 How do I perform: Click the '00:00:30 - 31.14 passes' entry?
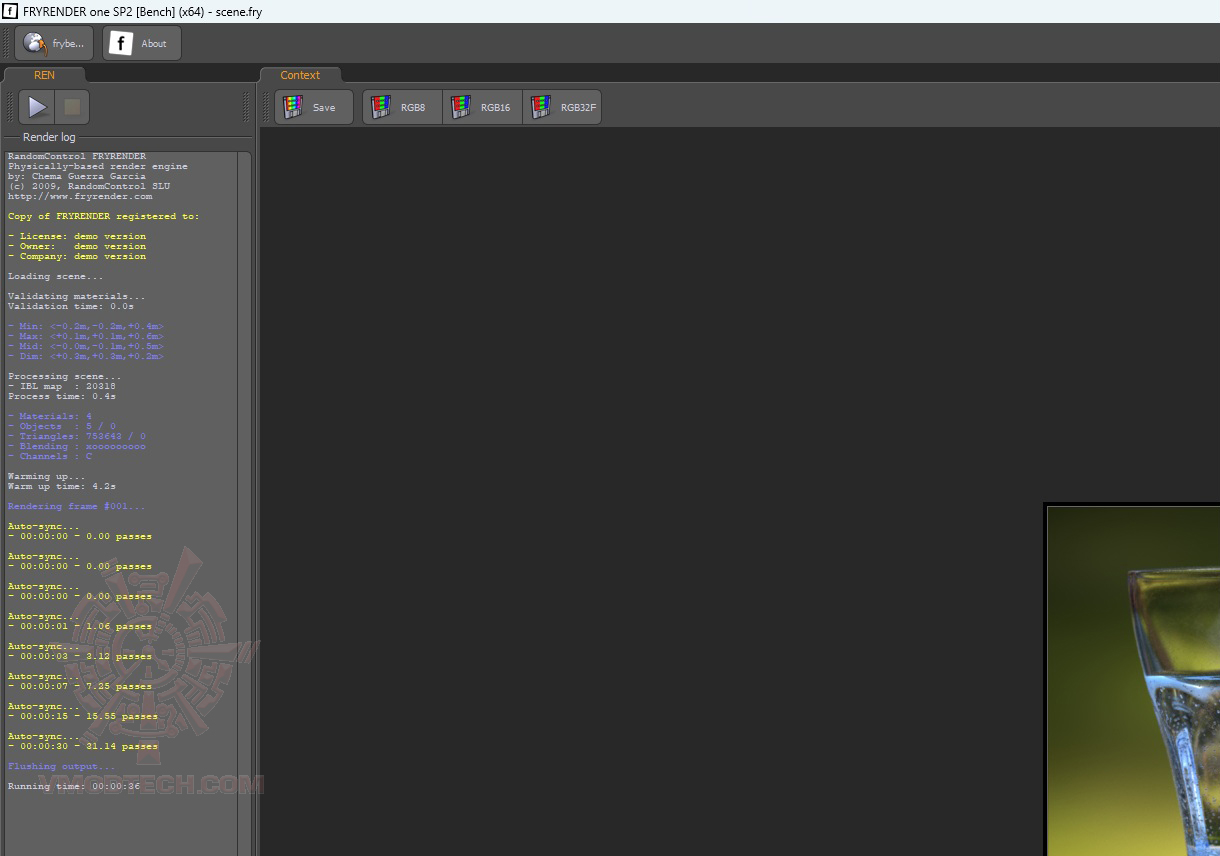pyautogui.click(x=83, y=746)
